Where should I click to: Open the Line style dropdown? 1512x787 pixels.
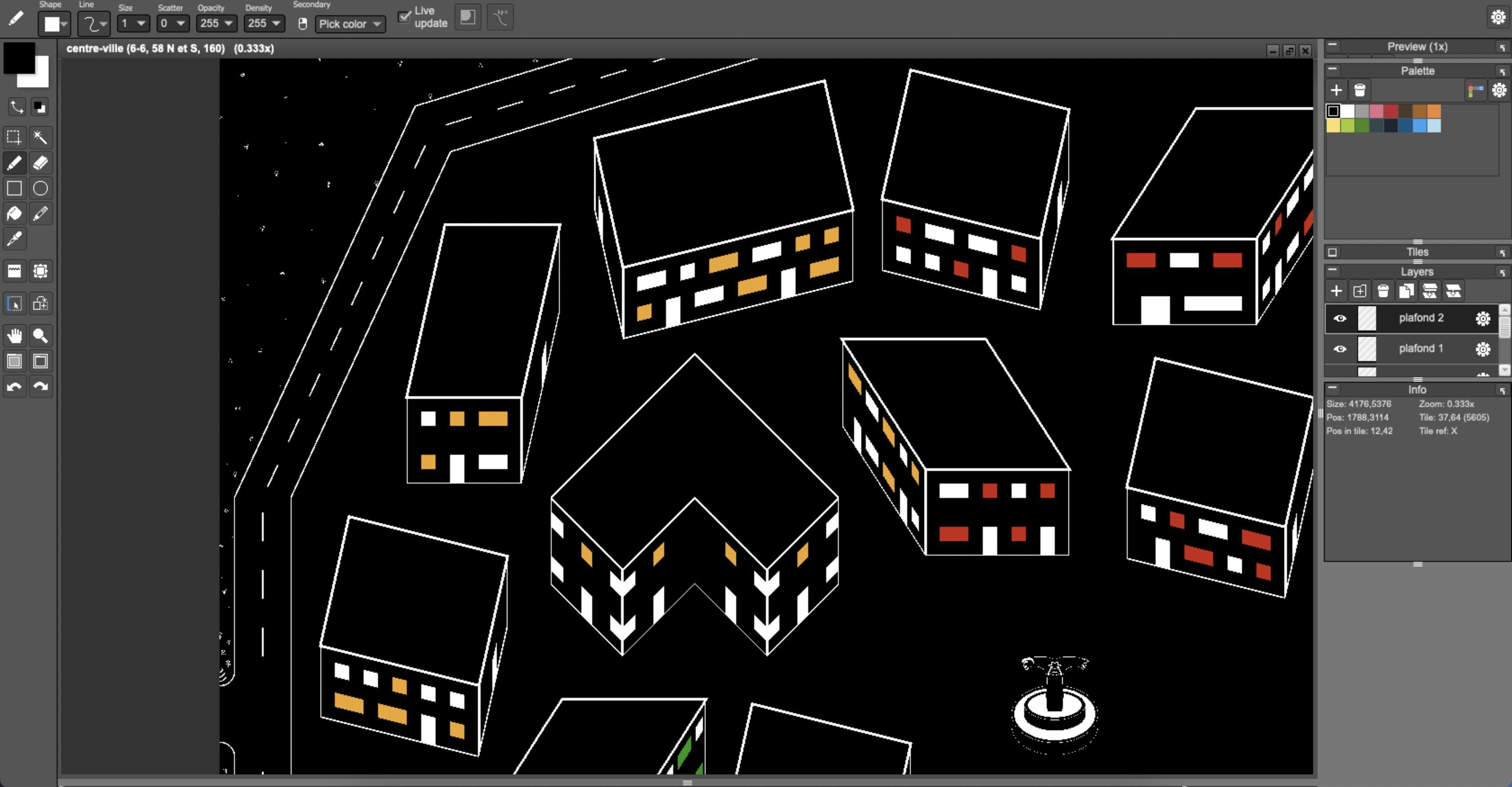point(94,23)
